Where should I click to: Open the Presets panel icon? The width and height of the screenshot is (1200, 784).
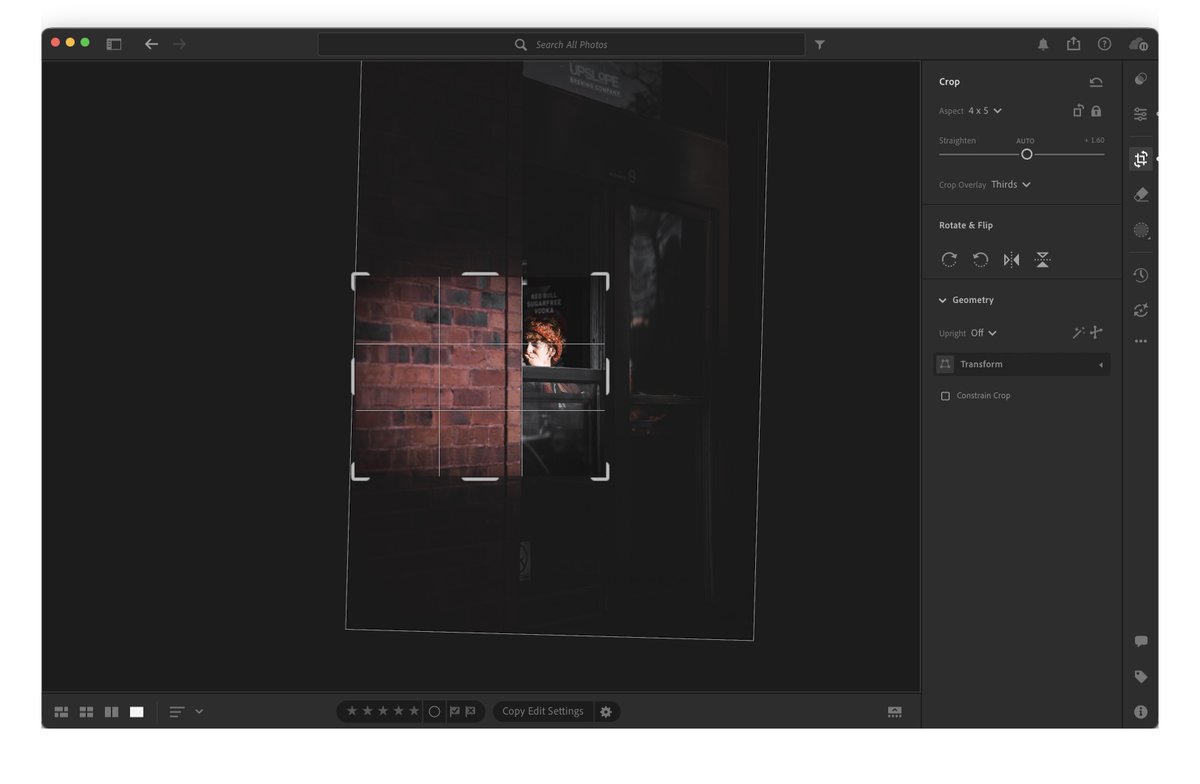coord(1140,79)
